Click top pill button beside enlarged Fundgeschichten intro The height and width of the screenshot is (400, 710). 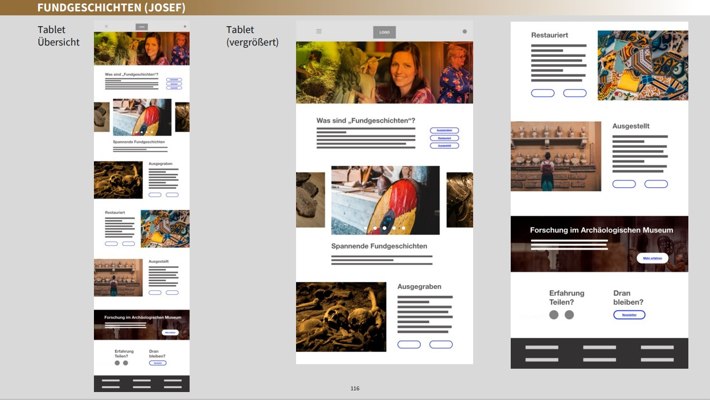tap(444, 130)
